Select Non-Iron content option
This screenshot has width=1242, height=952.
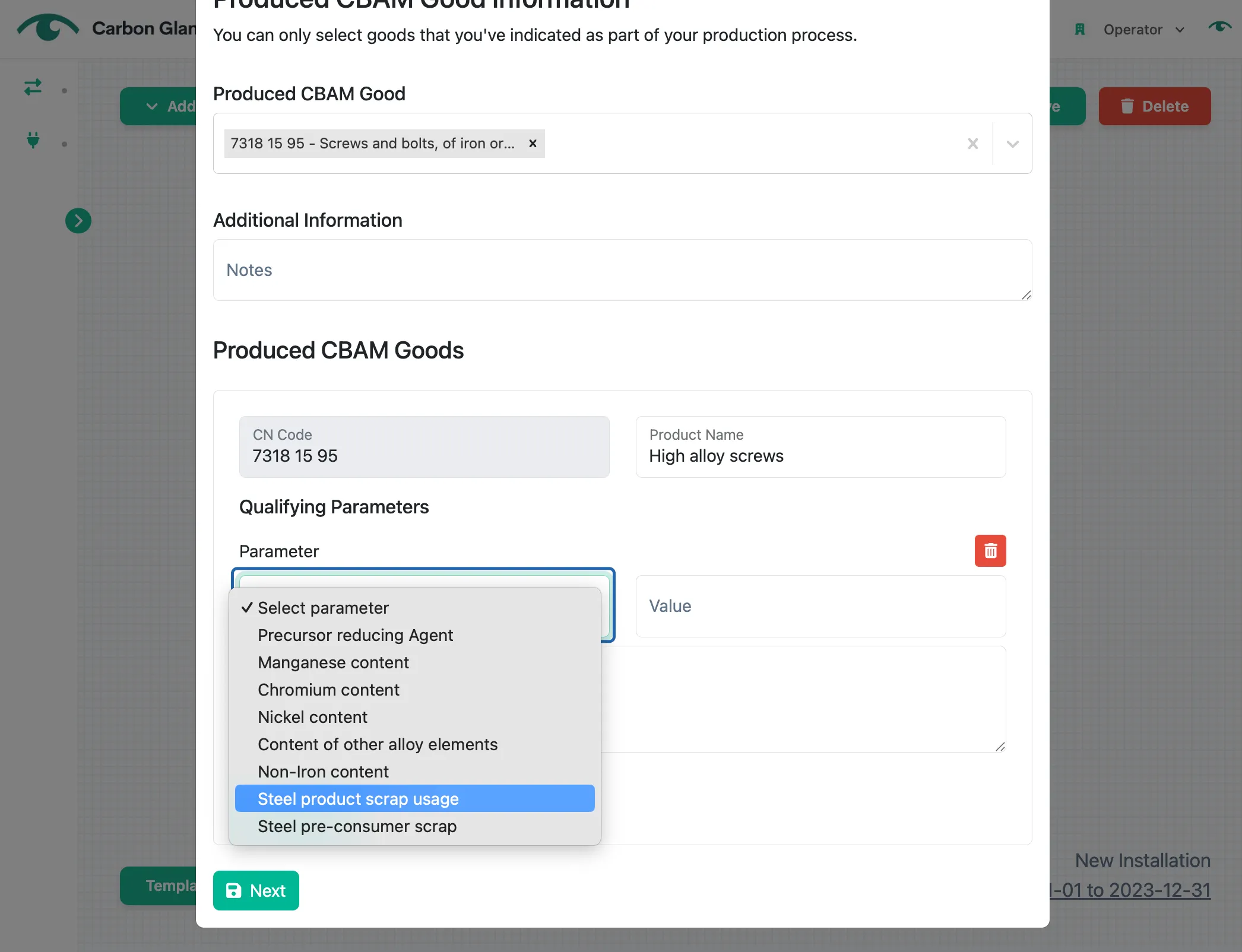point(414,772)
